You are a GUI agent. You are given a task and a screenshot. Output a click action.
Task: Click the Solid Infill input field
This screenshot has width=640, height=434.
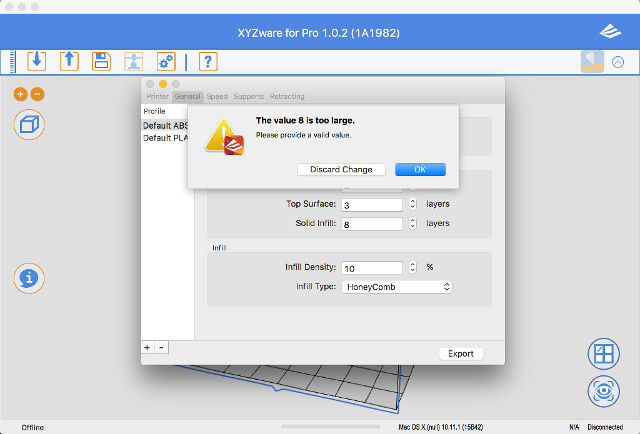[372, 224]
